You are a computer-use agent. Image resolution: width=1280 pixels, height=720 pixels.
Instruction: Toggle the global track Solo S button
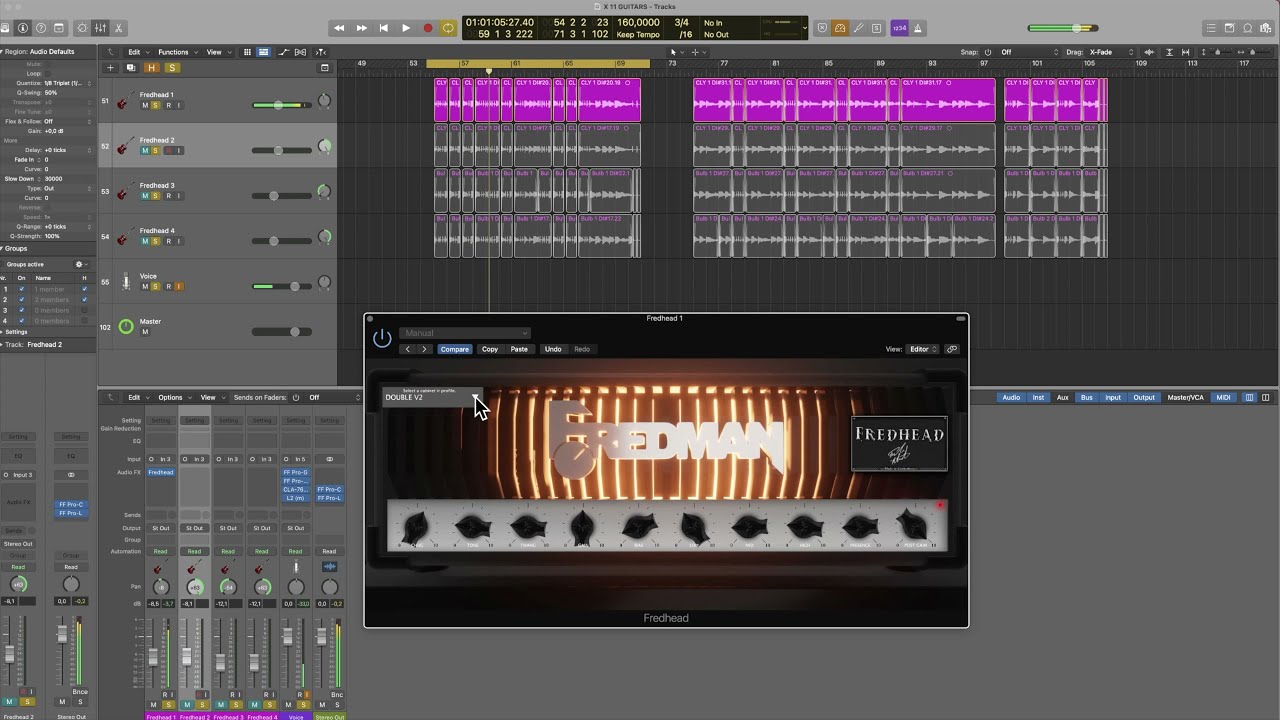[x=172, y=68]
